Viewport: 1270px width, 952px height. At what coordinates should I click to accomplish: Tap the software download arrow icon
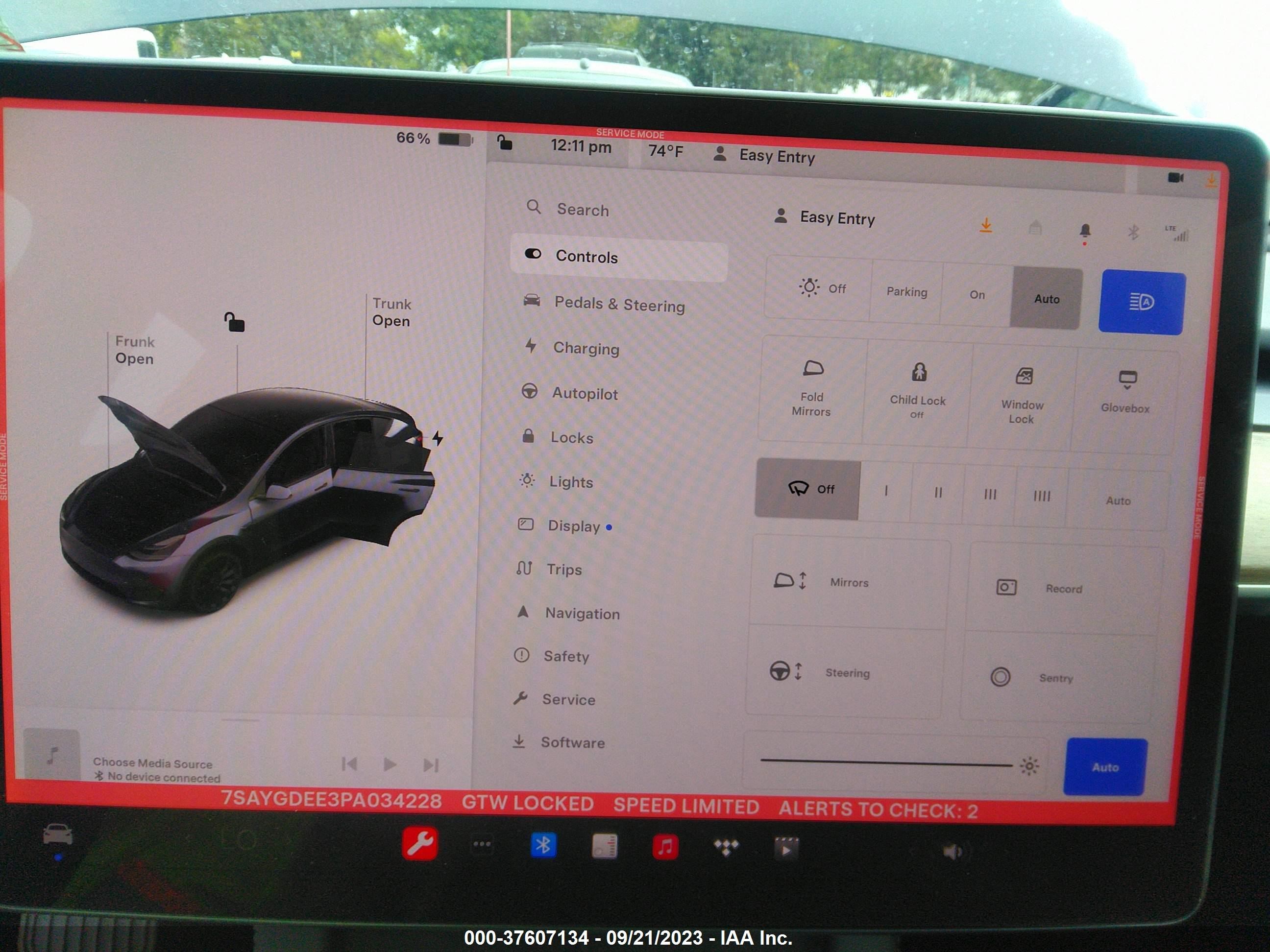986,225
